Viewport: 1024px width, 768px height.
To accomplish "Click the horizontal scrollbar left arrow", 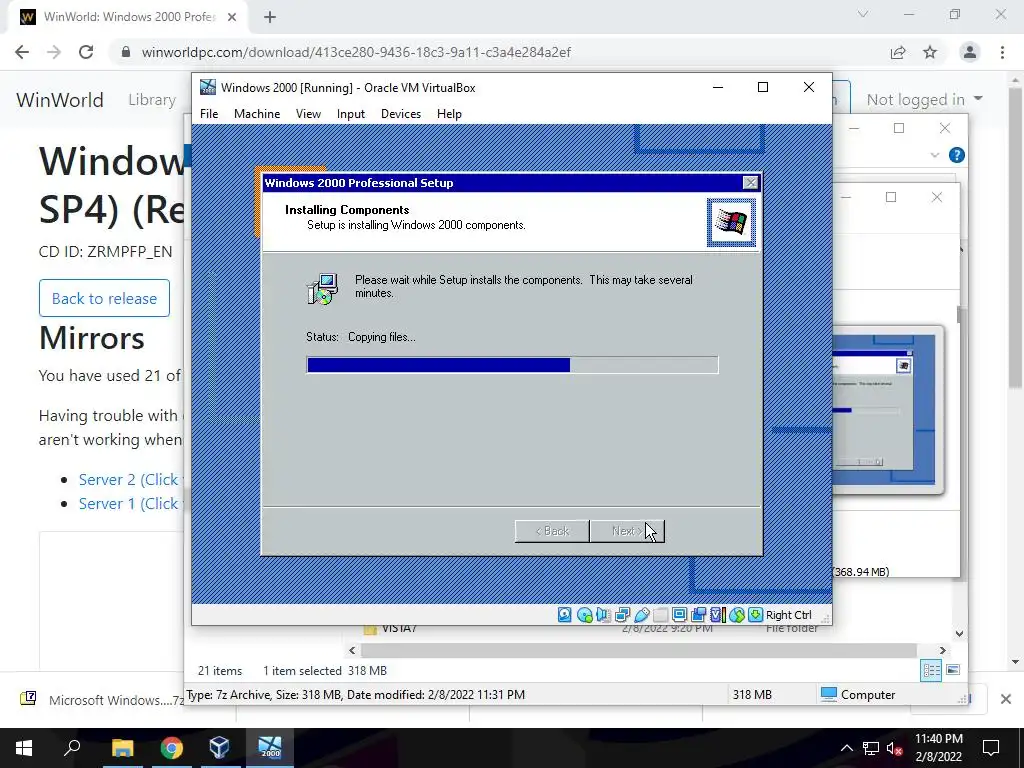I will [x=353, y=650].
